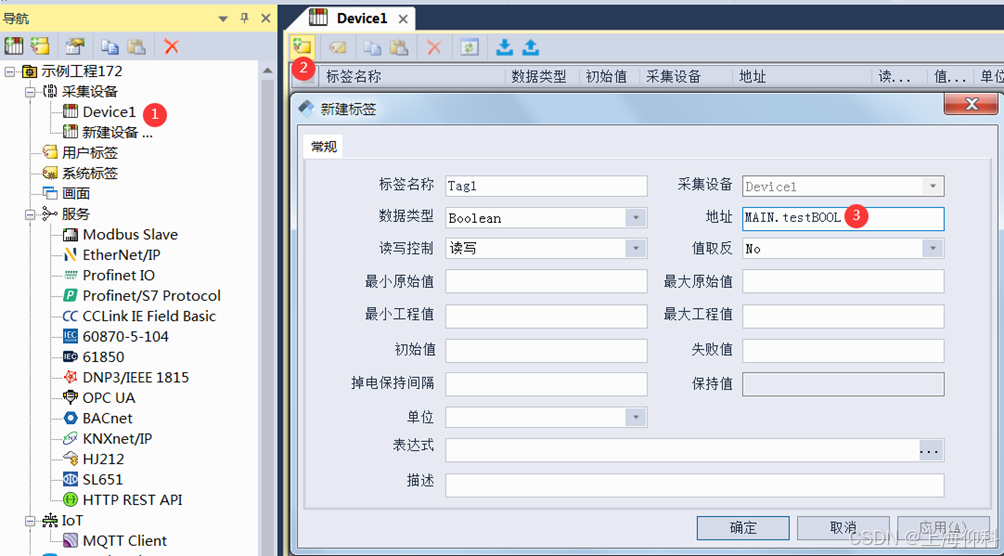Cancel the dialog with 取消
The height and width of the screenshot is (556, 1004).
click(843, 528)
